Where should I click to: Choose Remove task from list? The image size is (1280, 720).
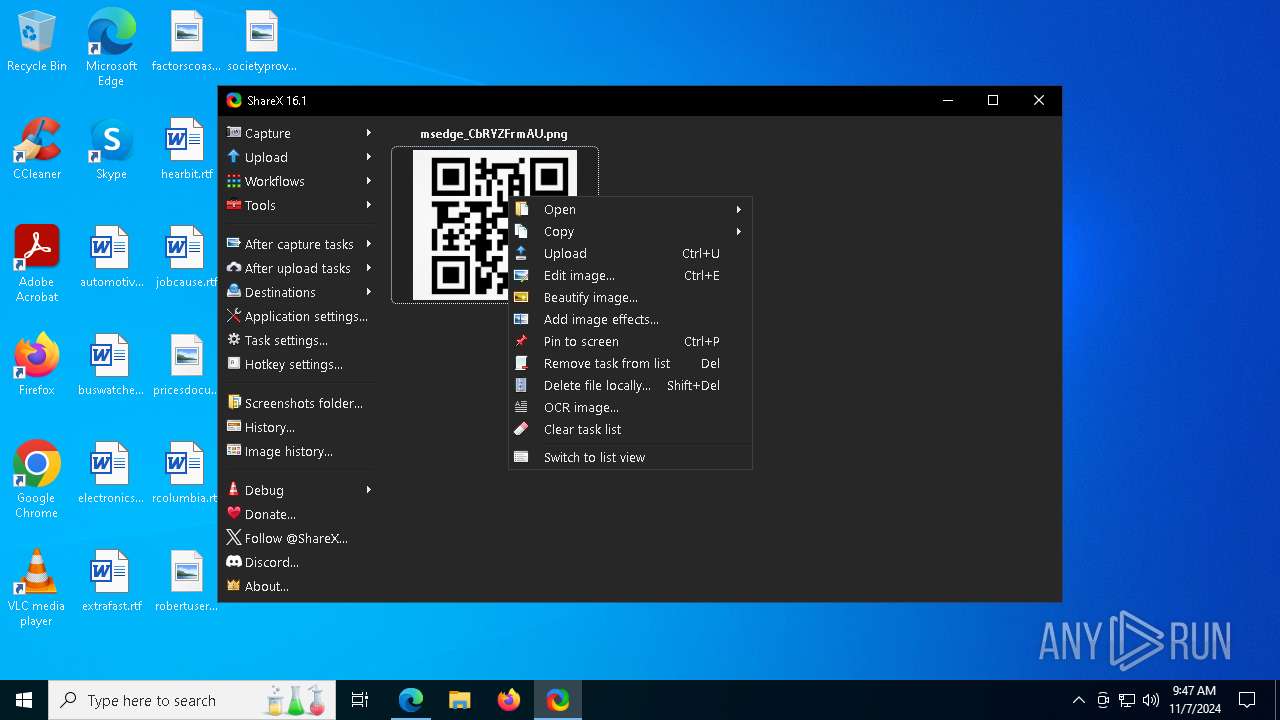pos(630,363)
